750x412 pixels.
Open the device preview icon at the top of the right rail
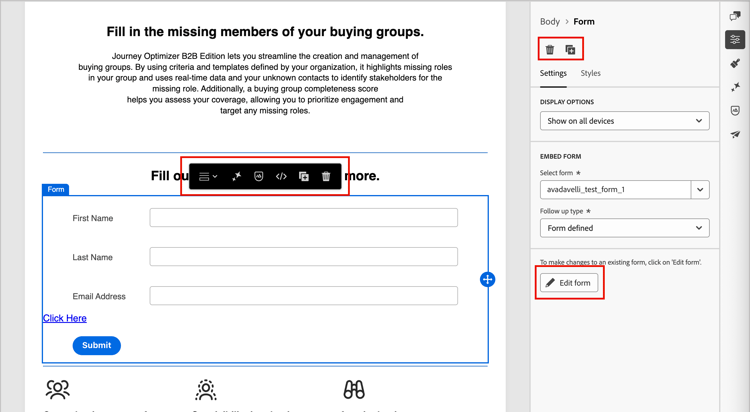735,16
